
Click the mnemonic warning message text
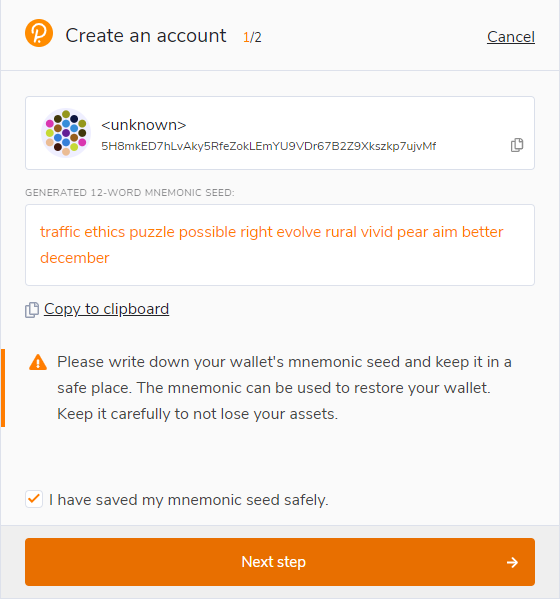pos(284,388)
